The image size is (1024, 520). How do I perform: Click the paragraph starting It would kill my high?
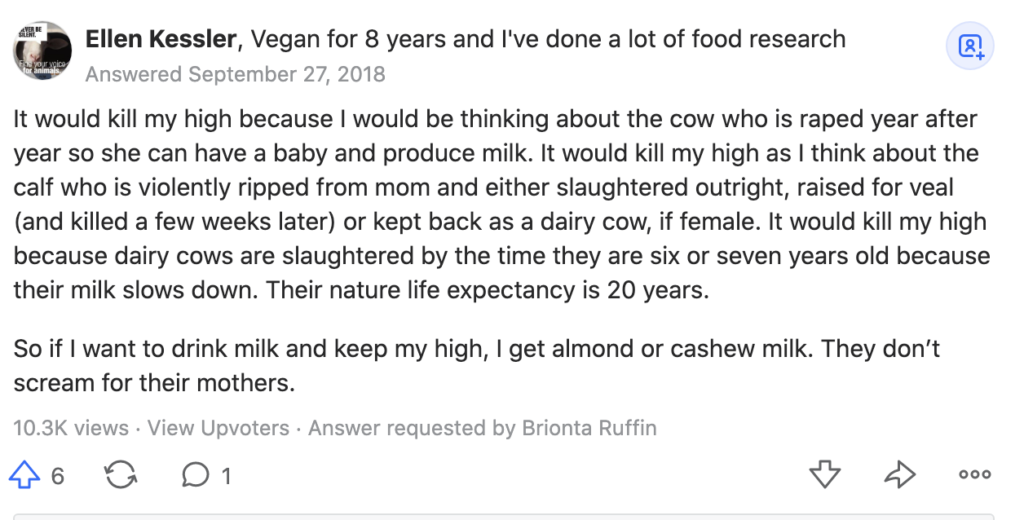point(502,204)
